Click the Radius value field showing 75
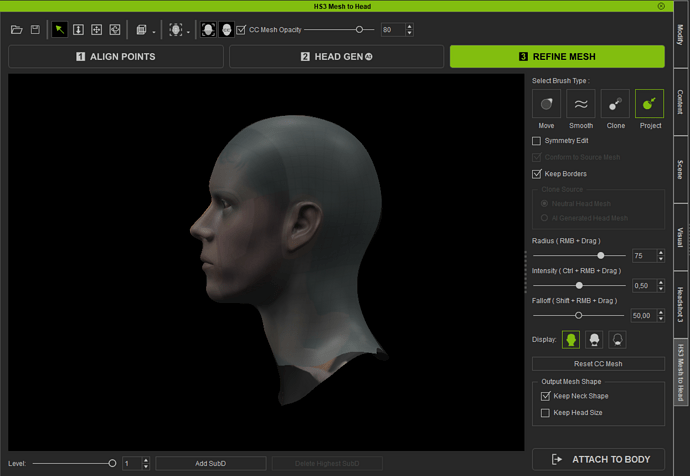Image resolution: width=690 pixels, height=476 pixels. point(644,256)
